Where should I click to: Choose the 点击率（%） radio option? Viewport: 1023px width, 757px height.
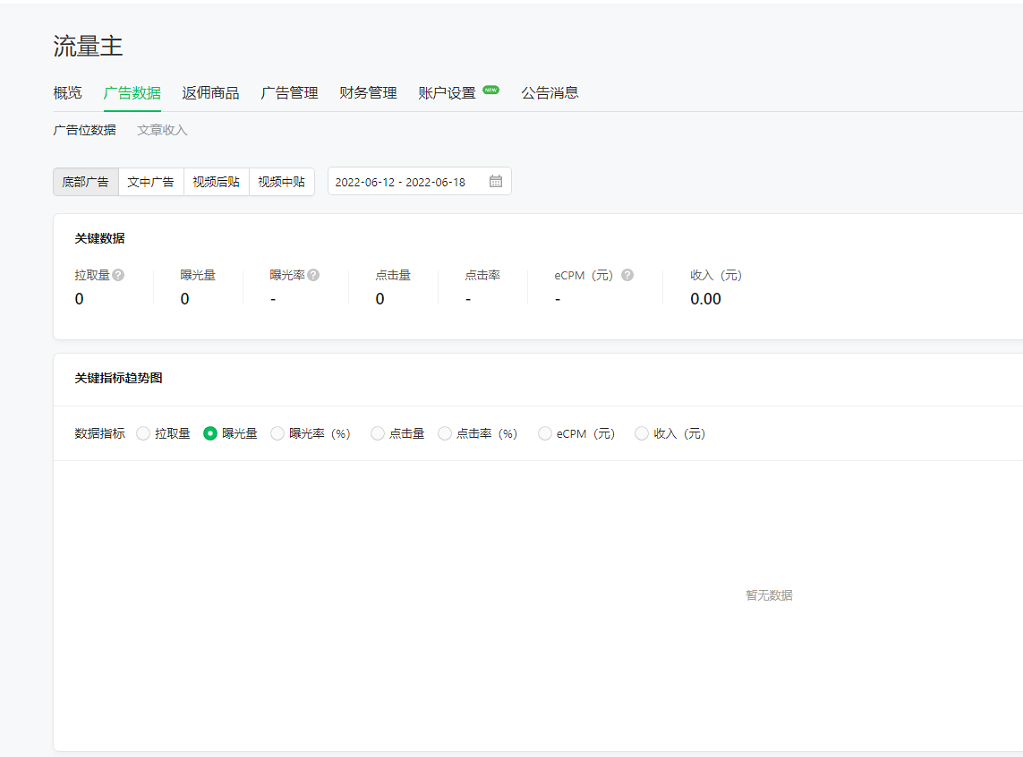445,434
